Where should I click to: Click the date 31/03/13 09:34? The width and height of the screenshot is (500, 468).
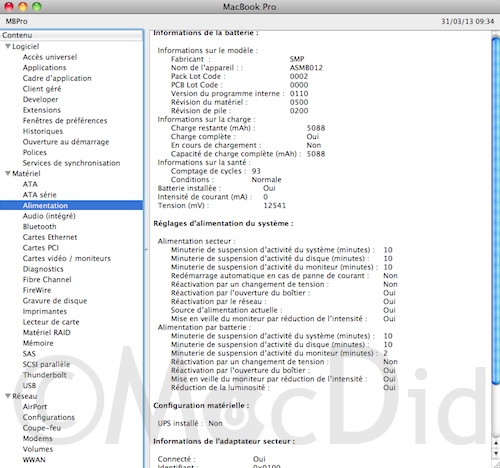click(x=468, y=21)
